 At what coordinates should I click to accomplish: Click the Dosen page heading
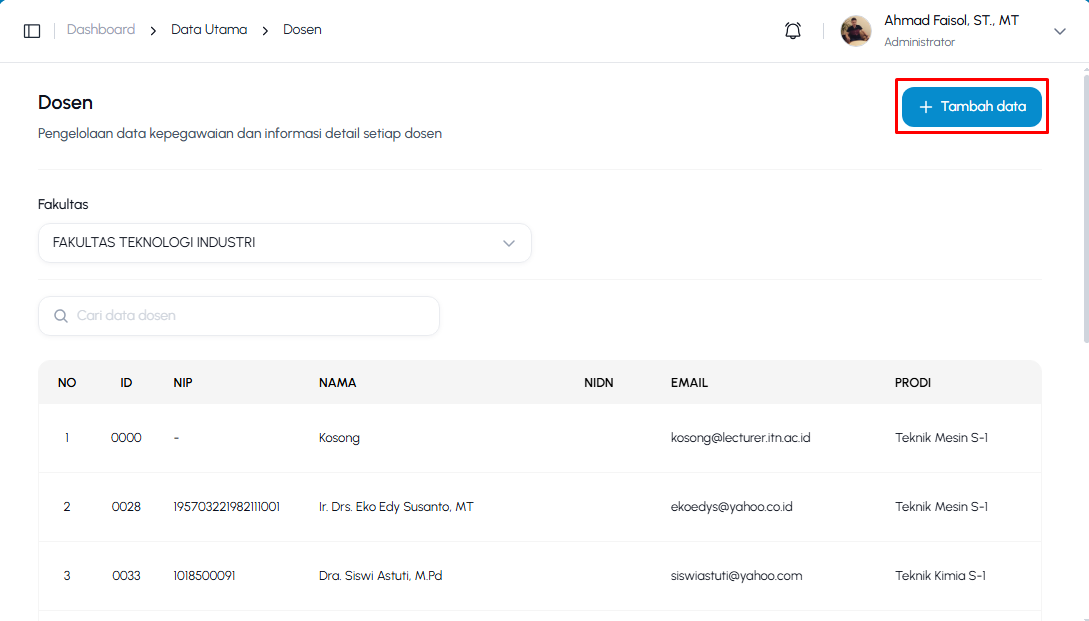pyautogui.click(x=65, y=103)
